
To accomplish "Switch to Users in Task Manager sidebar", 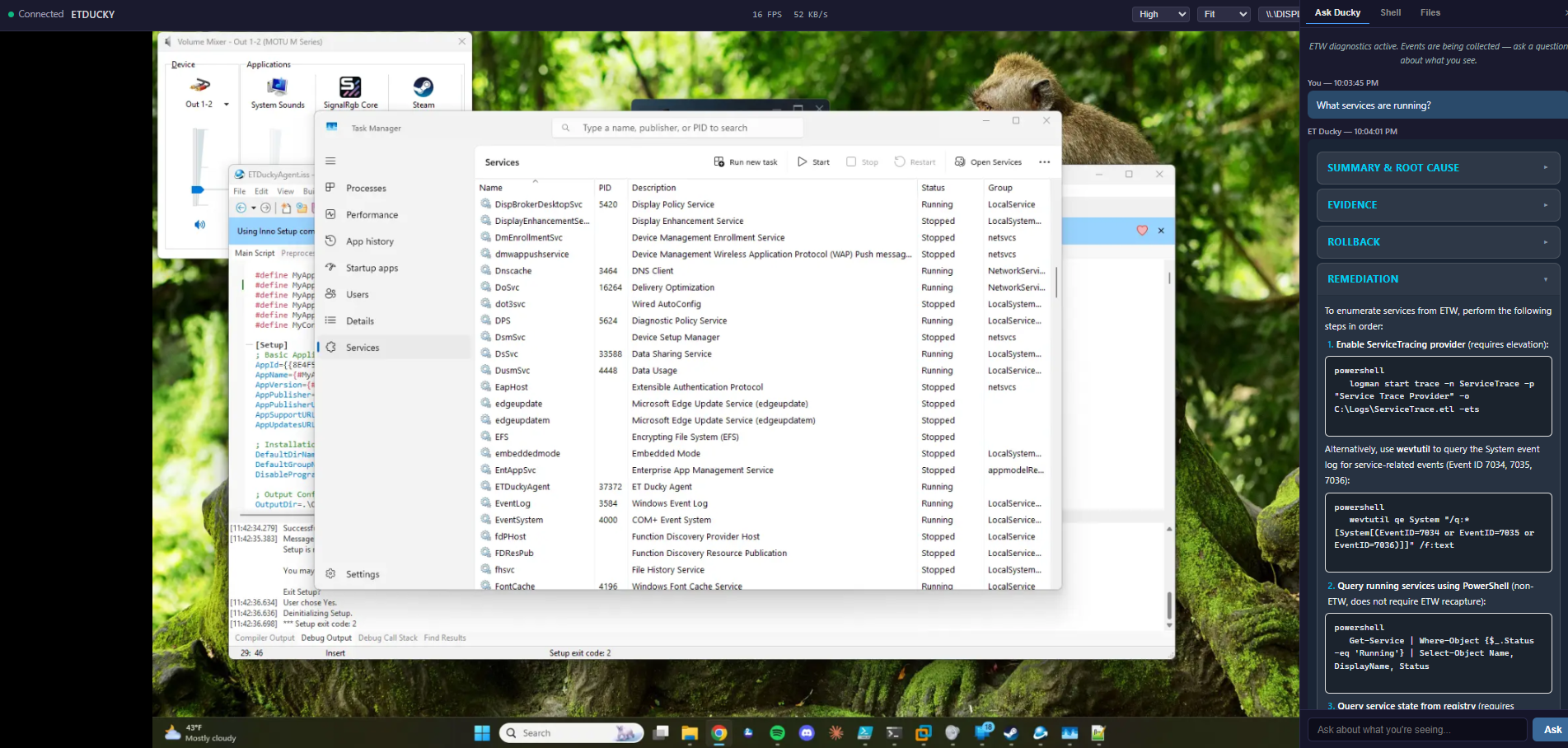I will (358, 293).
